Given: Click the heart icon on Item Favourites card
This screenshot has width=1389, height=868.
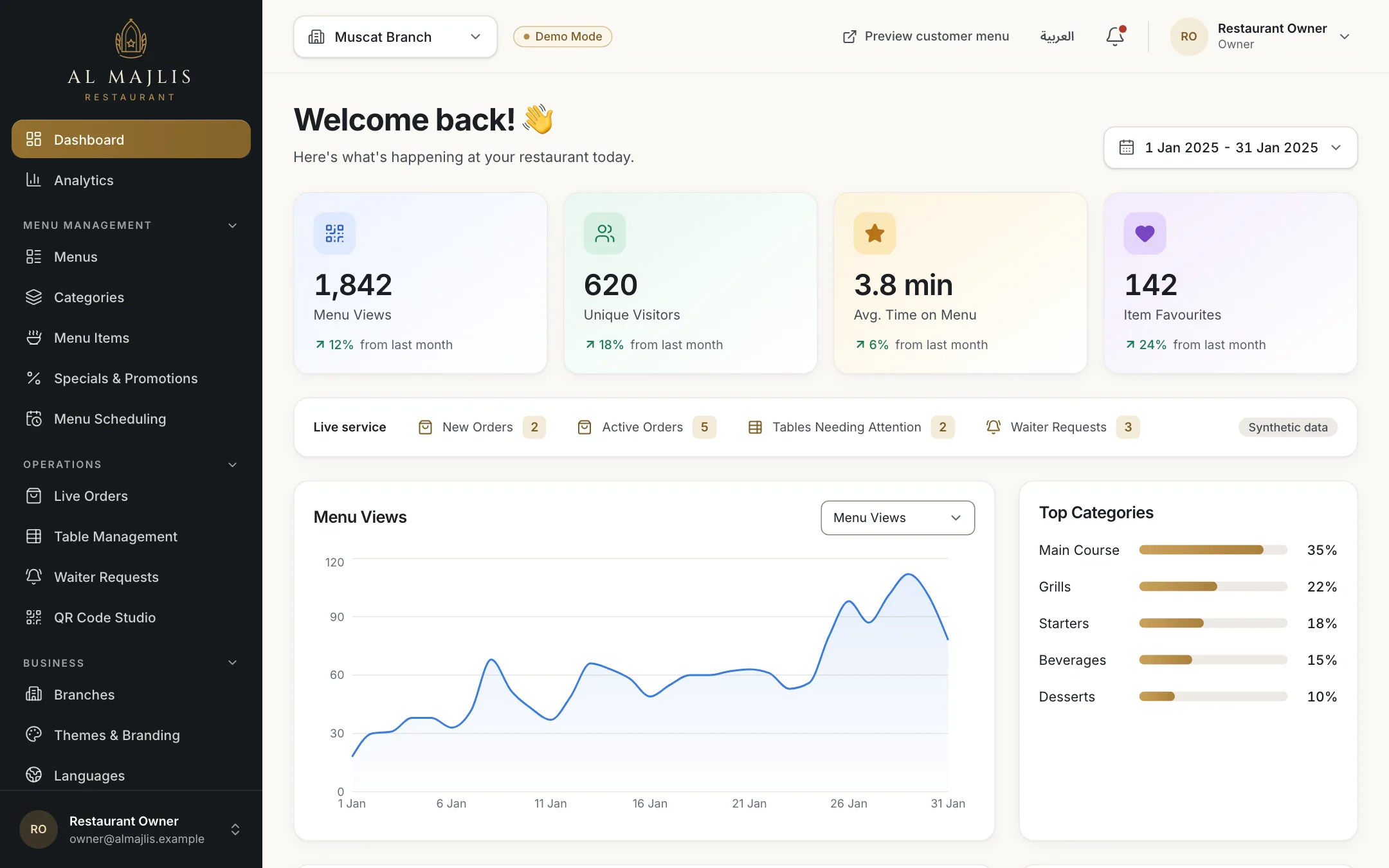Looking at the screenshot, I should [1145, 233].
